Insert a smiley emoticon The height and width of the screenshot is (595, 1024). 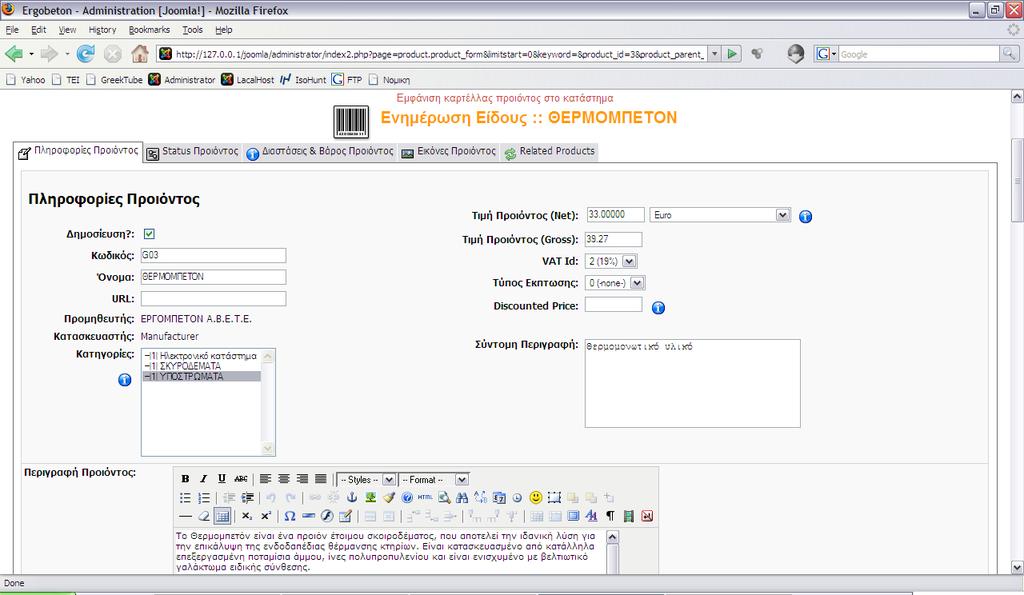[x=536, y=498]
